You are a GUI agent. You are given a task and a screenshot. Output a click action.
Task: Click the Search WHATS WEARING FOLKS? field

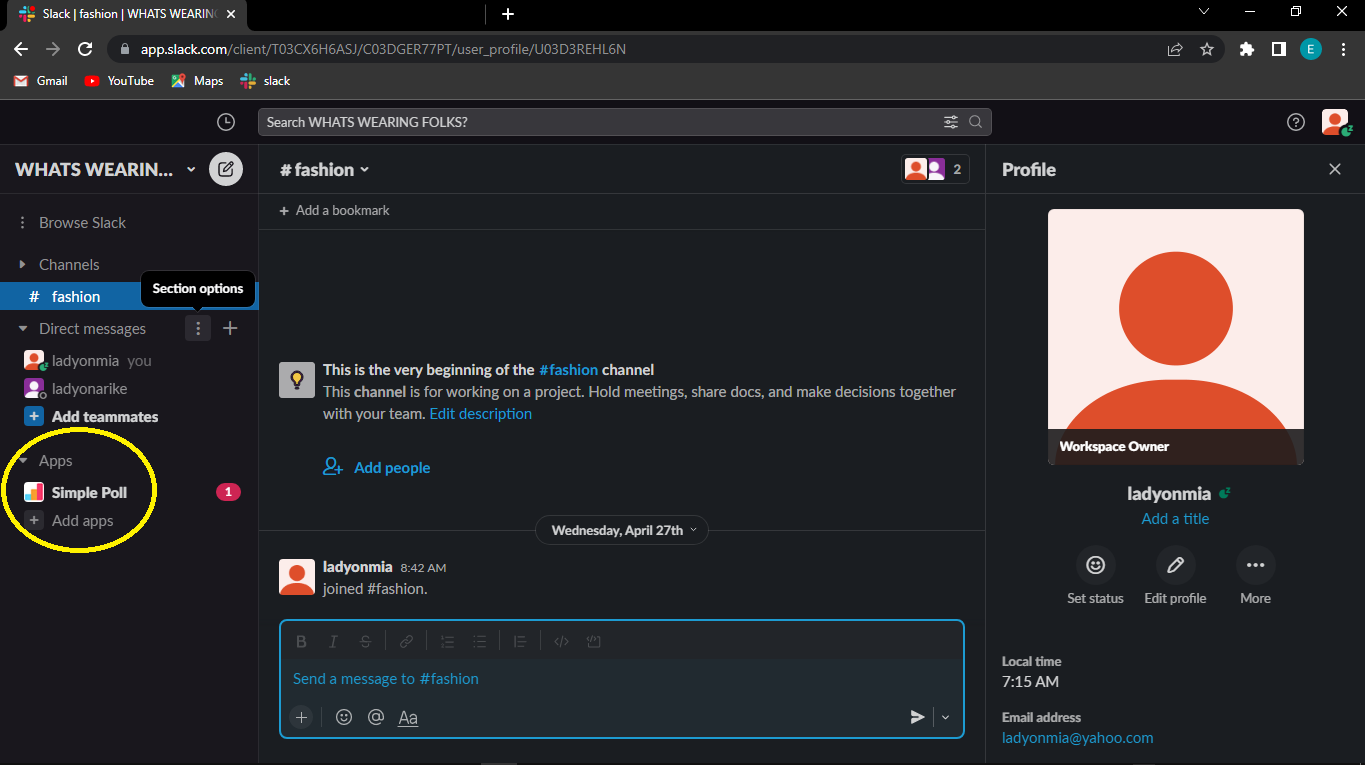click(625, 122)
